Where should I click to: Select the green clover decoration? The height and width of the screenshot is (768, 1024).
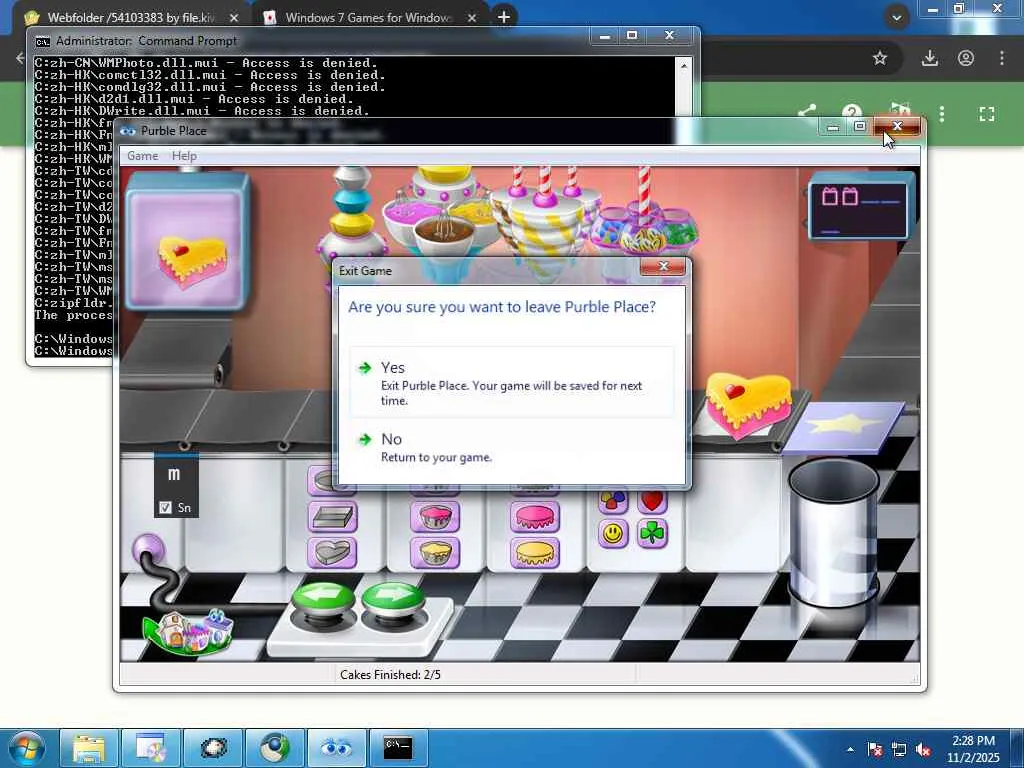click(652, 534)
